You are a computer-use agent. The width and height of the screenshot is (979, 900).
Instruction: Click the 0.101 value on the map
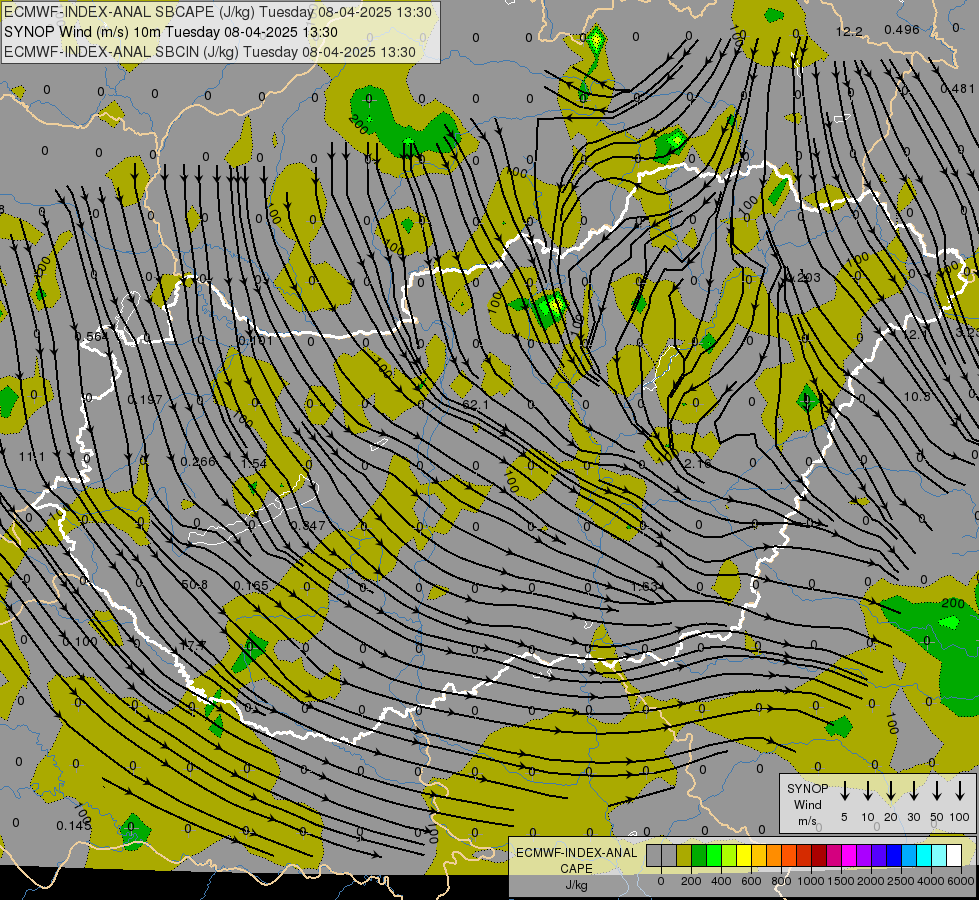click(255, 340)
